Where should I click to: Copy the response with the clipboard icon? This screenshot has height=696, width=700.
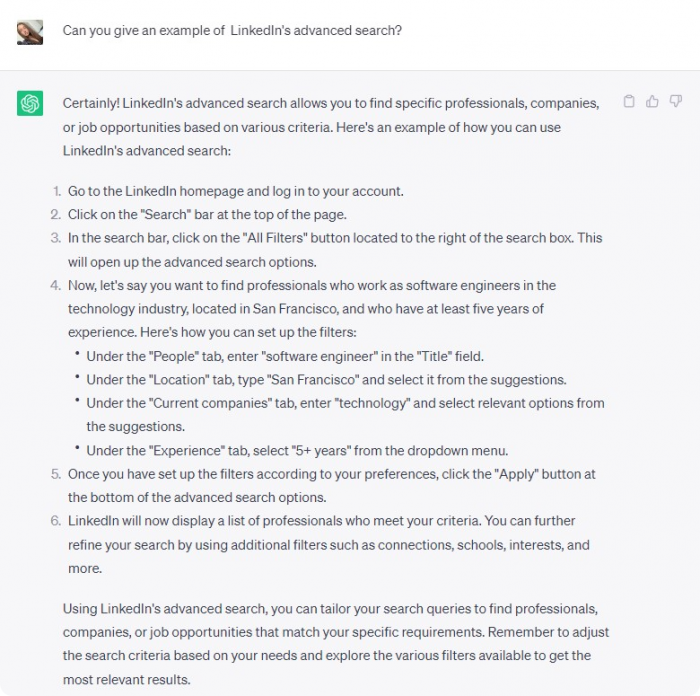click(629, 102)
